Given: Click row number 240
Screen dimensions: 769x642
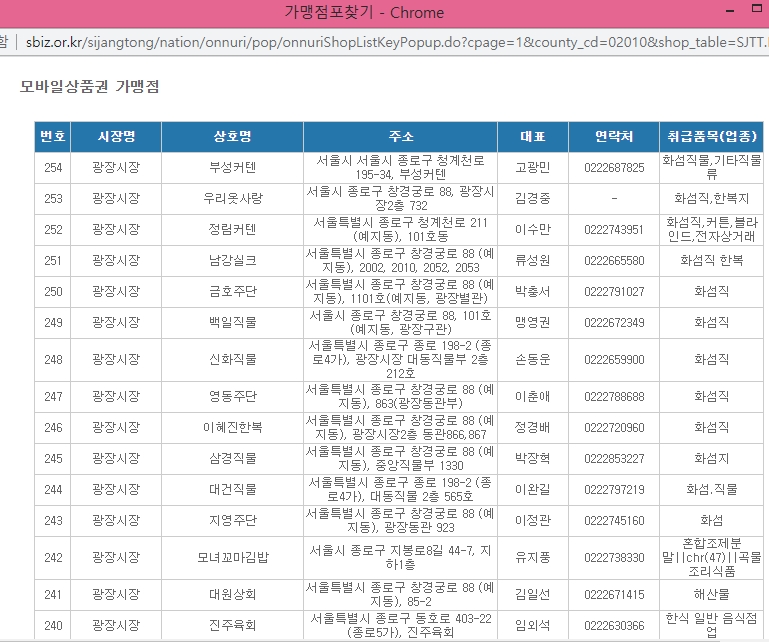Looking at the screenshot, I should 53,625.
